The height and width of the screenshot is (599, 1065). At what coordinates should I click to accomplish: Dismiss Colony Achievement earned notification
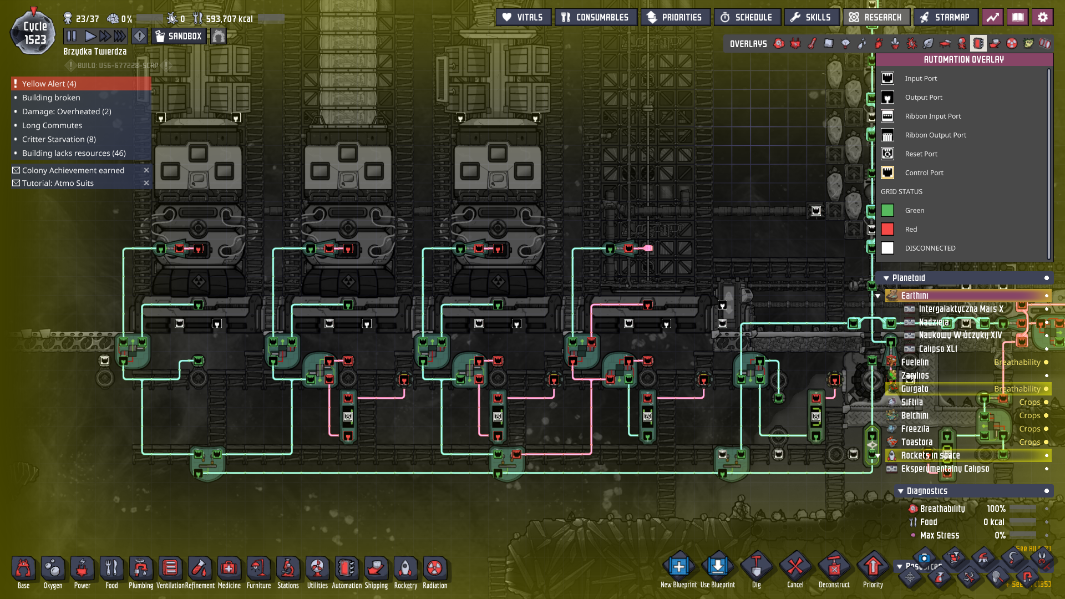[146, 170]
